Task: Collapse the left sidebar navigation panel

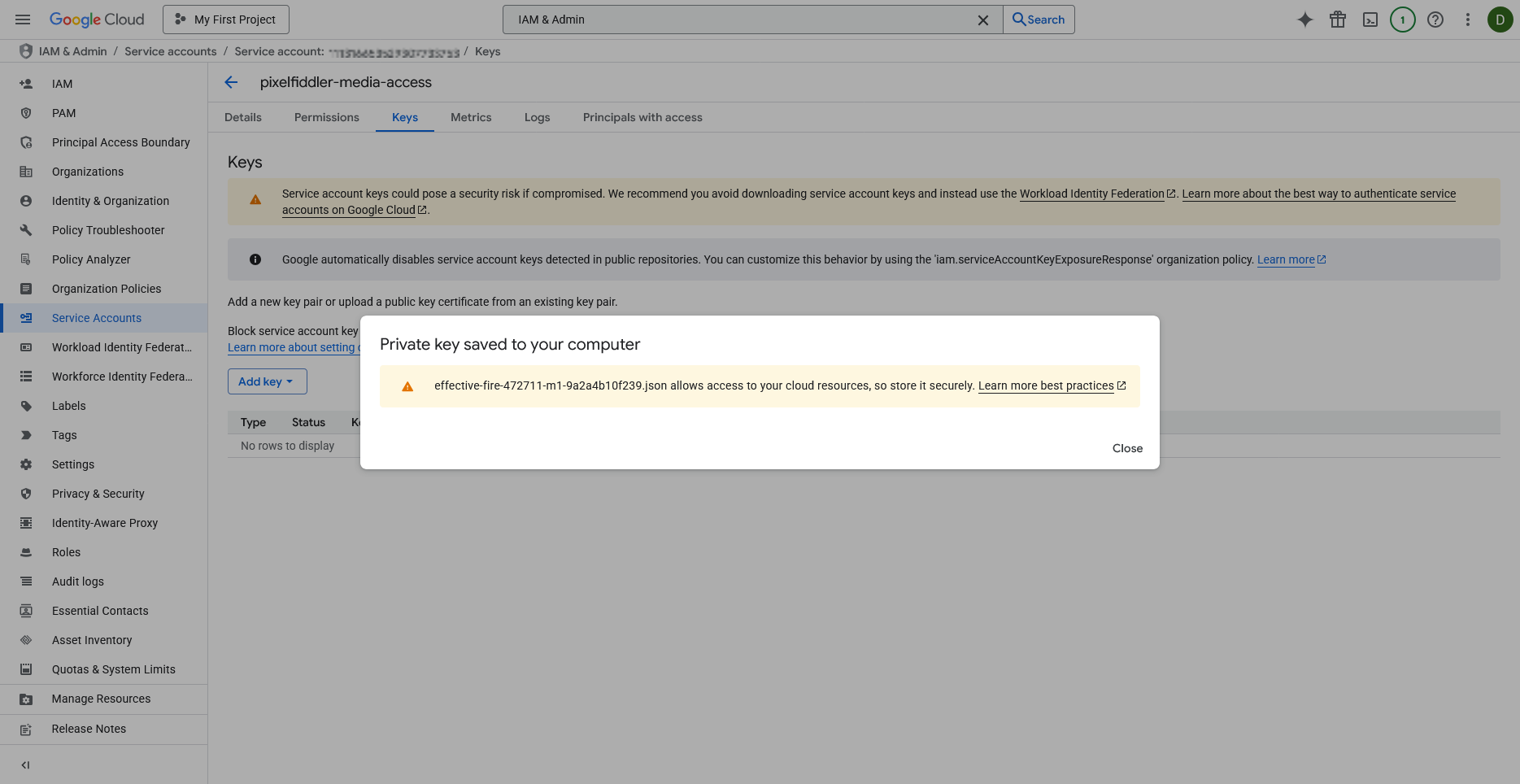Action: (x=25, y=764)
